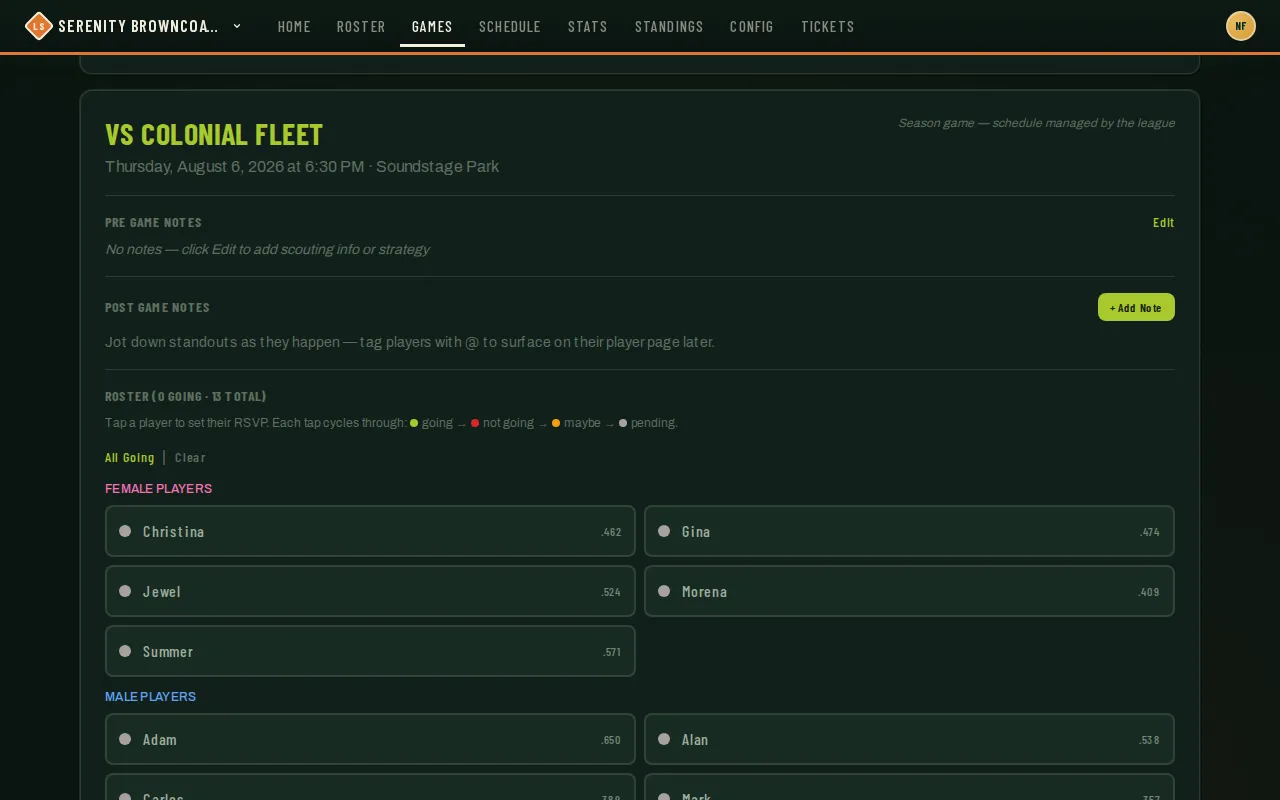Screen dimensions: 1280x800
Task: Toggle Christina's RSVP status
Action: [x=370, y=531]
